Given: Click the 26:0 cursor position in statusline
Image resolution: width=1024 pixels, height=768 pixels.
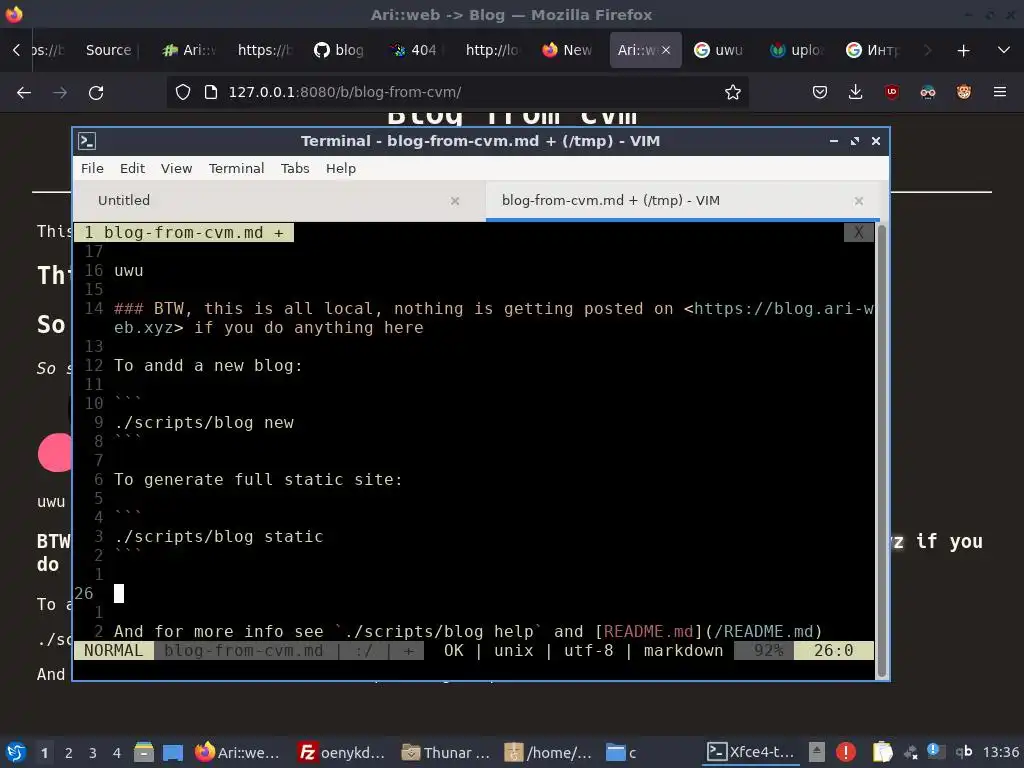Looking at the screenshot, I should [x=833, y=650].
